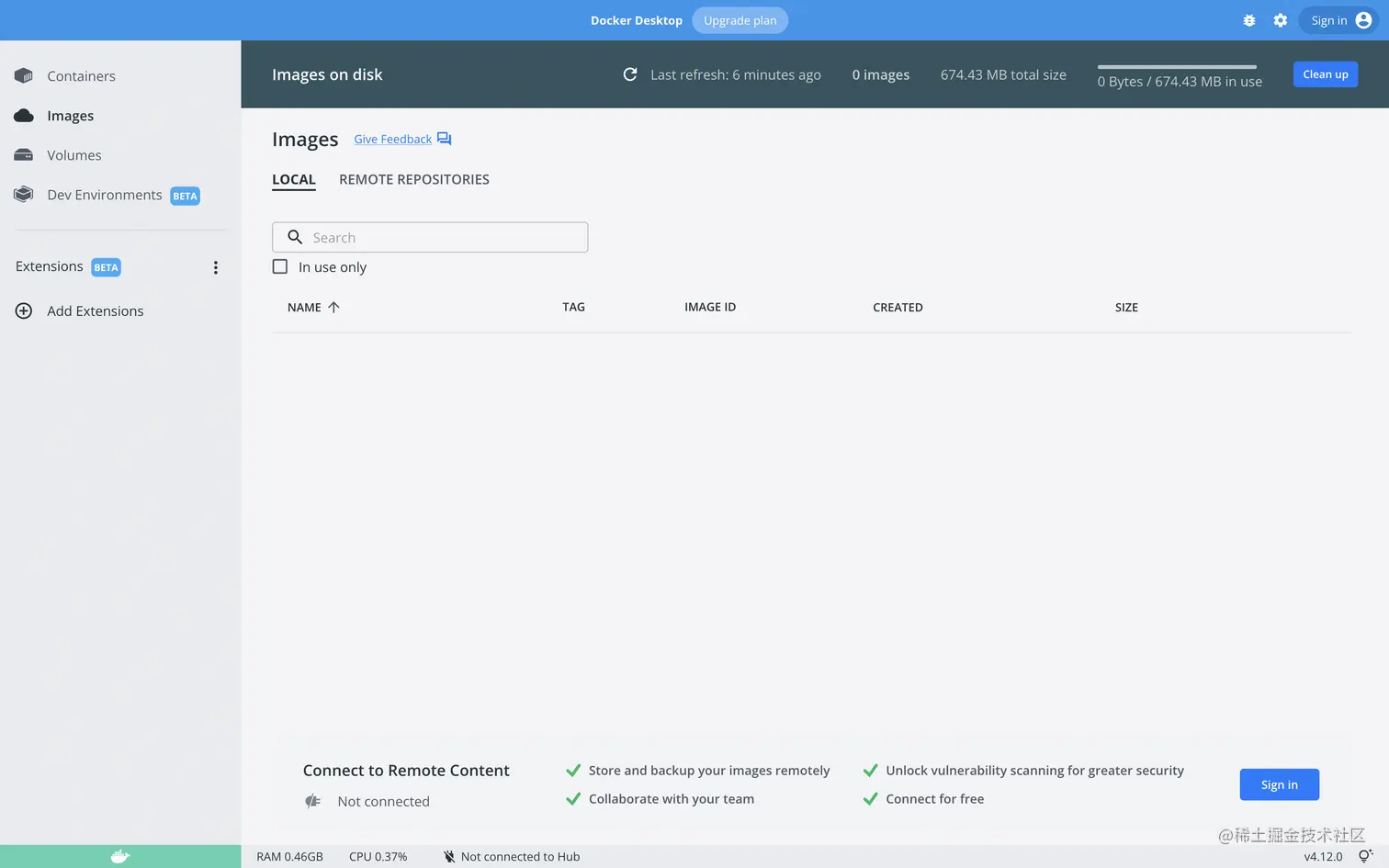This screenshot has width=1389, height=868.
Task: Click the blue Sign in button at bottom
Action: point(1279,784)
